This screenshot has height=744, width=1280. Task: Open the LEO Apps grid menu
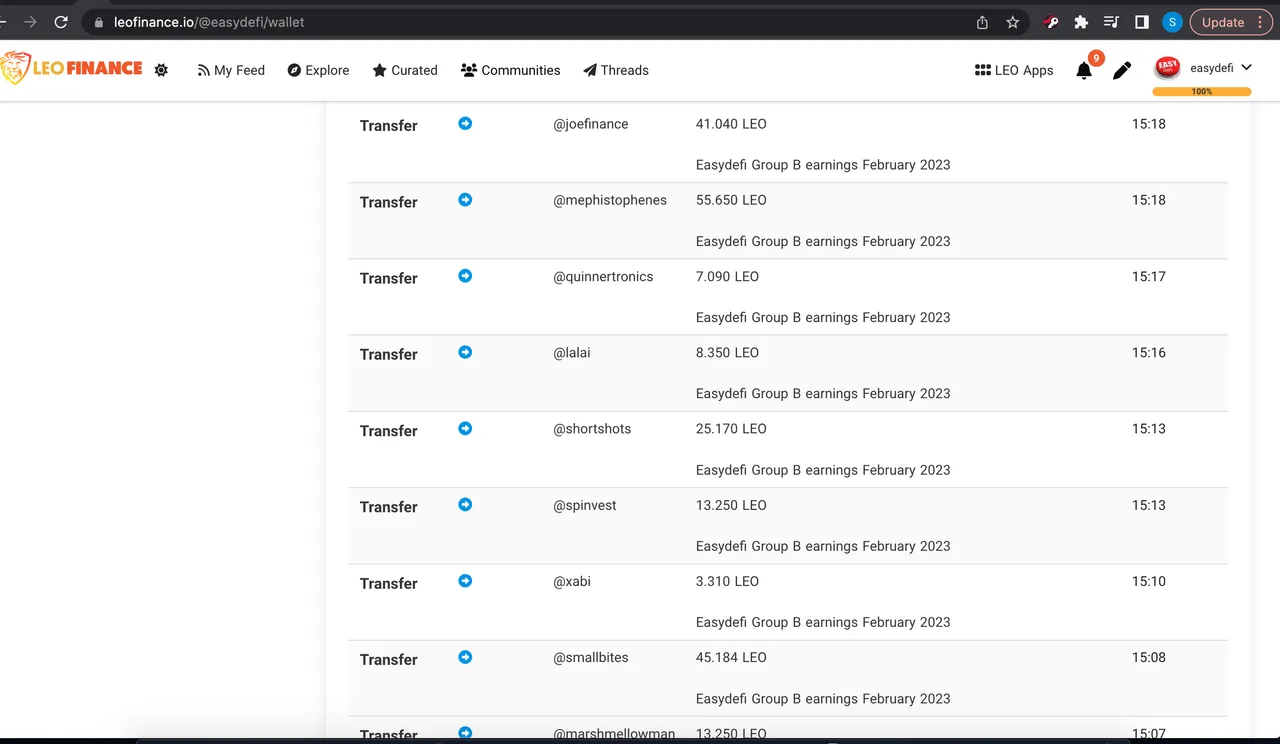click(x=1014, y=70)
